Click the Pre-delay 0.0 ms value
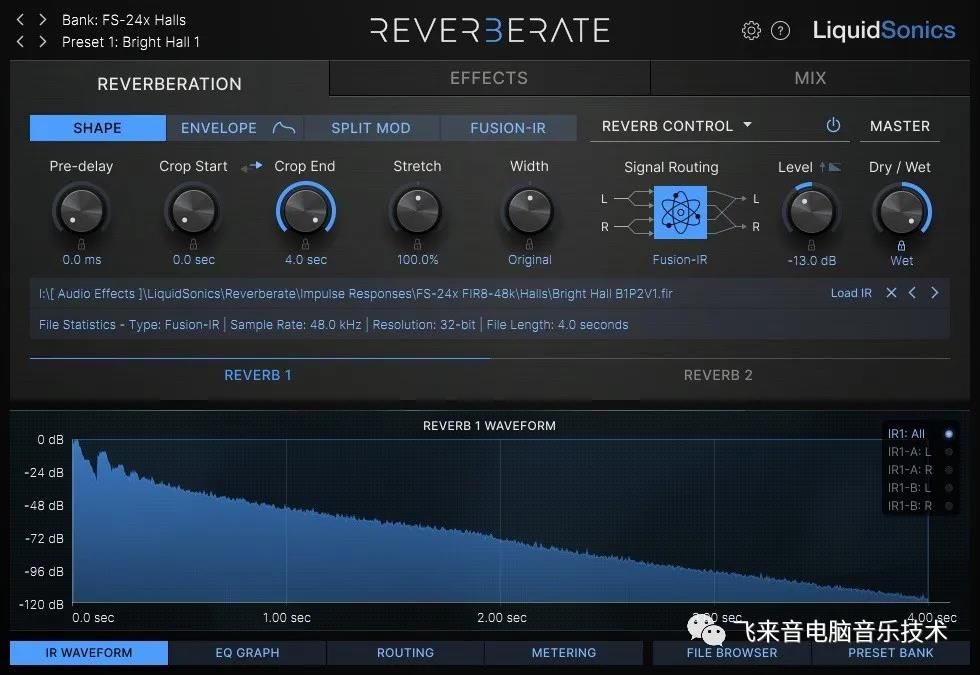 (82, 259)
